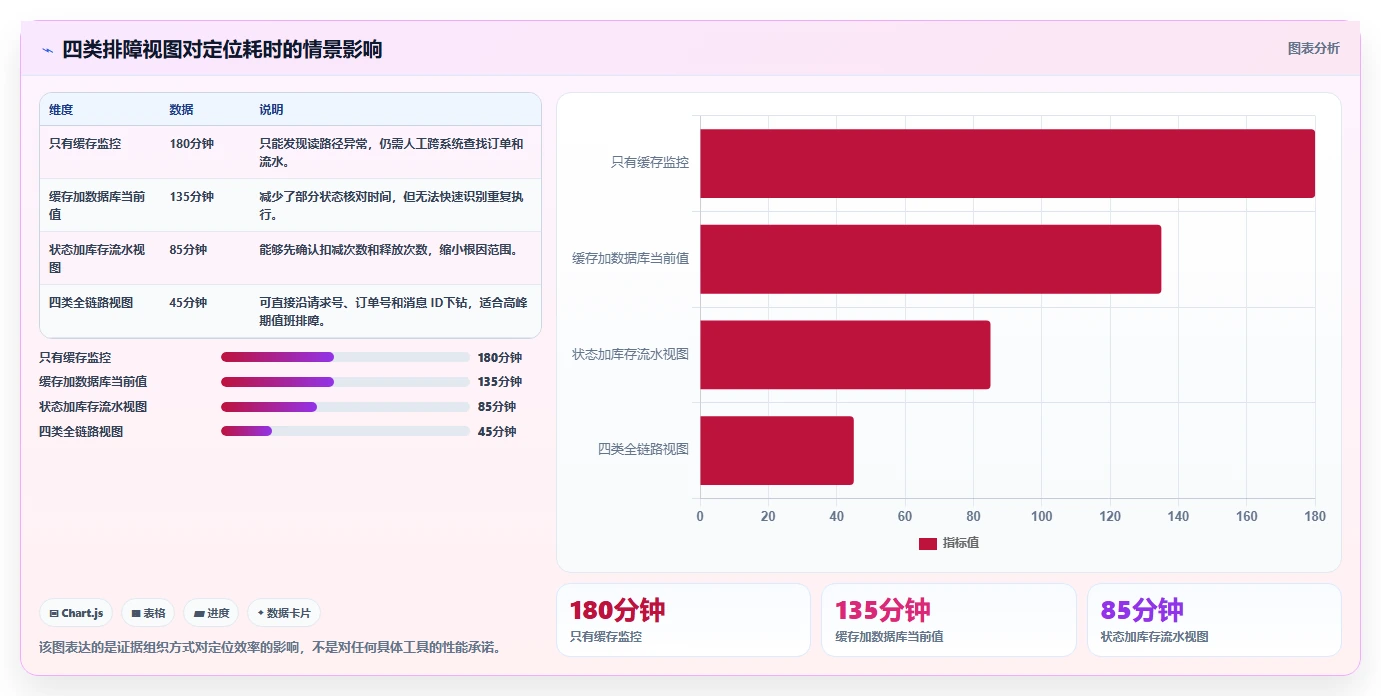The height and width of the screenshot is (696, 1381).
Task: Click the 图表分析 label in header
Action: 1313,48
